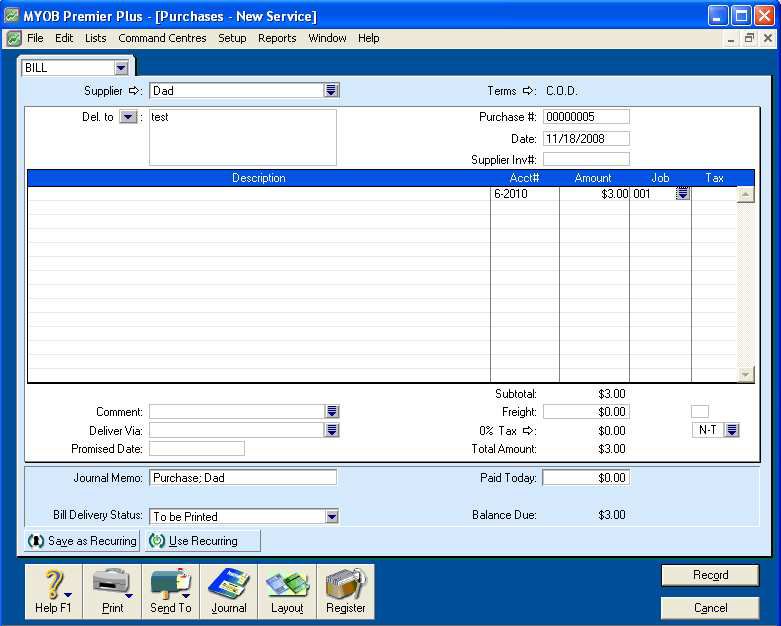
Task: Open the Job 001 selection list
Action: click(683, 193)
